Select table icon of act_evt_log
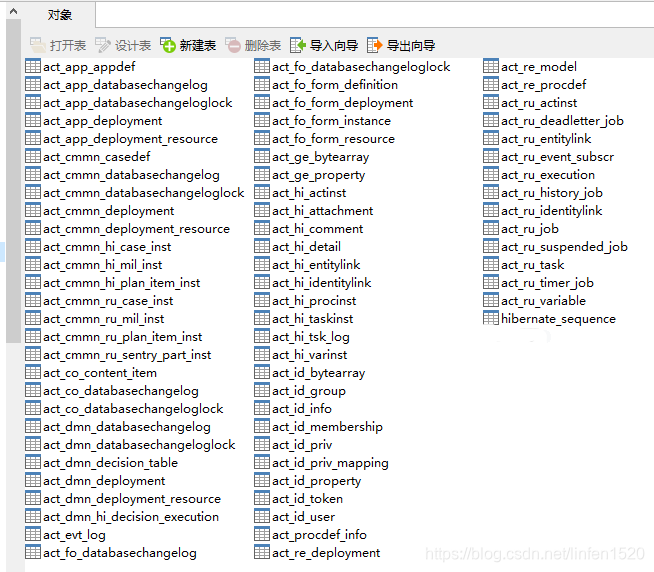Image resolution: width=654 pixels, height=572 pixels. [x=33, y=534]
